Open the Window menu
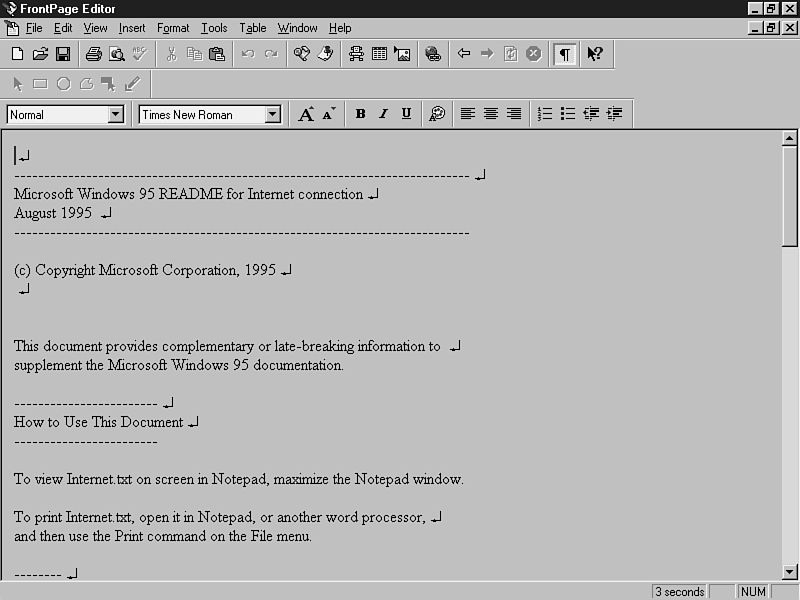 point(297,28)
